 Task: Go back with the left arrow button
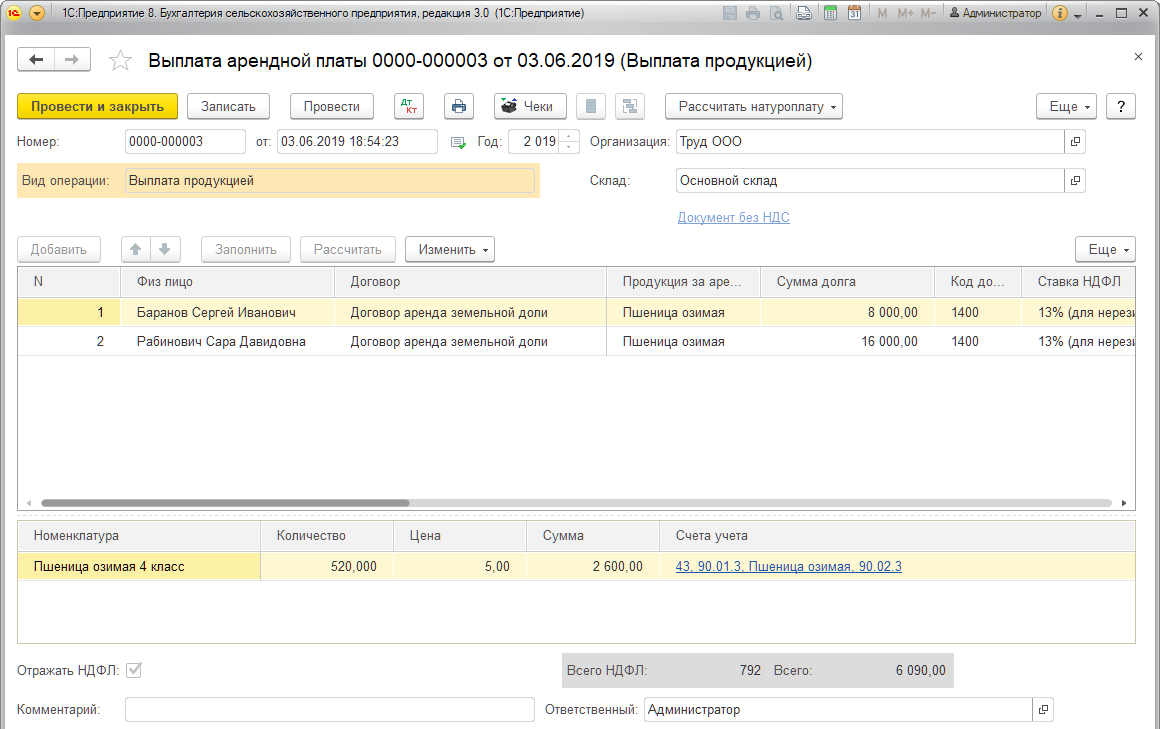(x=36, y=60)
